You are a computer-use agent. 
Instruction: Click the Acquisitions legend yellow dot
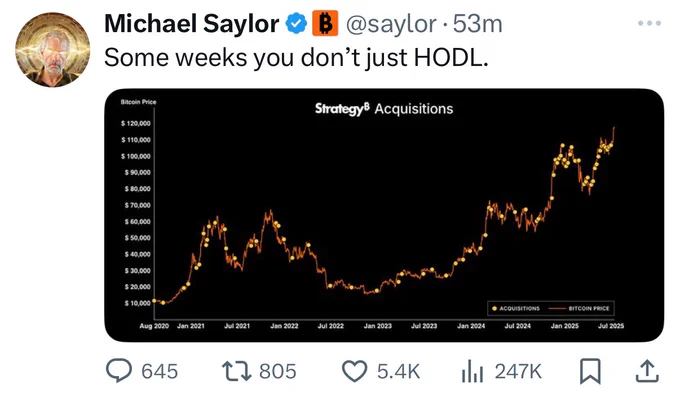click(494, 308)
